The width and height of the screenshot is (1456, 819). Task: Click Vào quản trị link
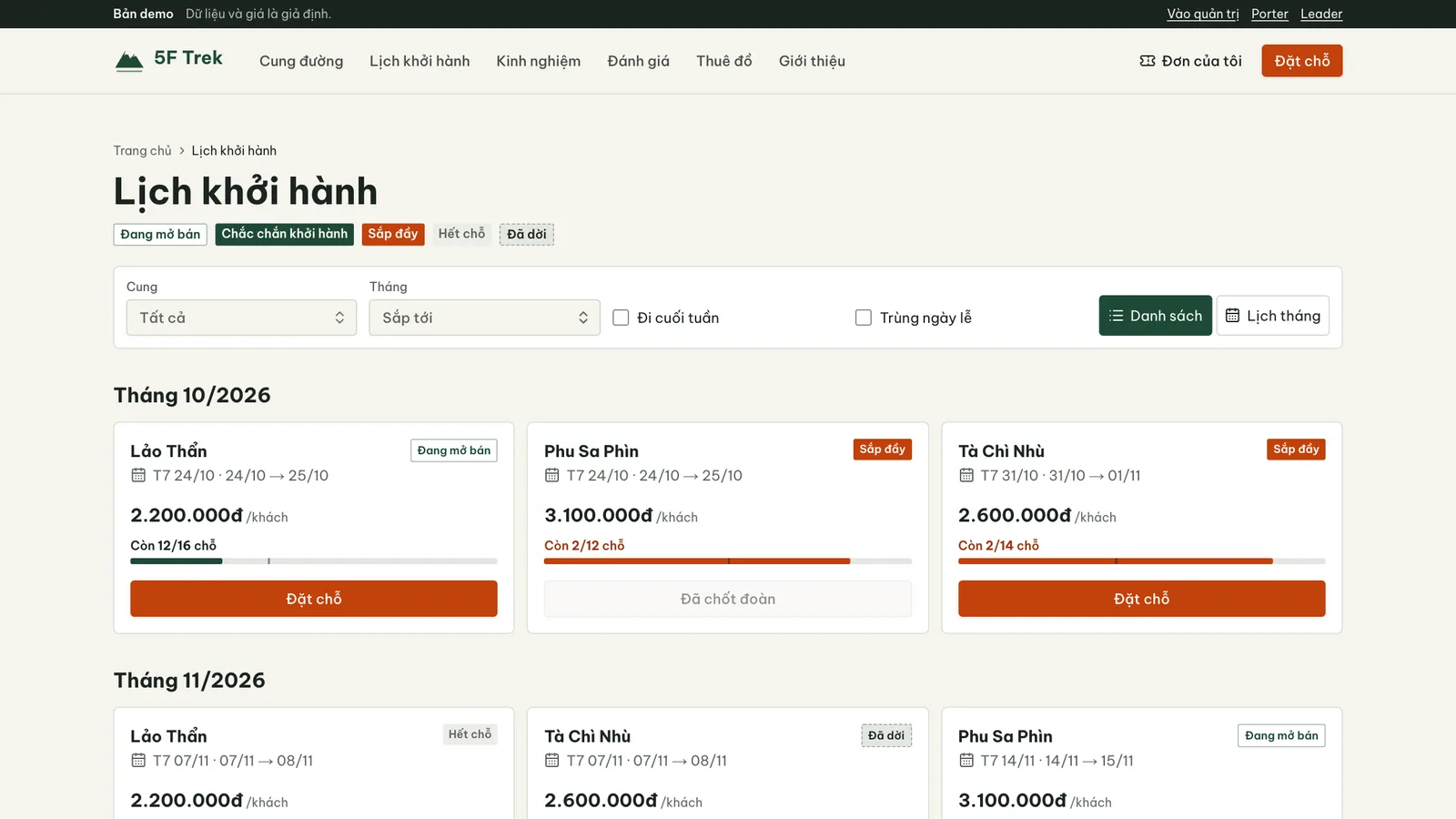pyautogui.click(x=1203, y=14)
